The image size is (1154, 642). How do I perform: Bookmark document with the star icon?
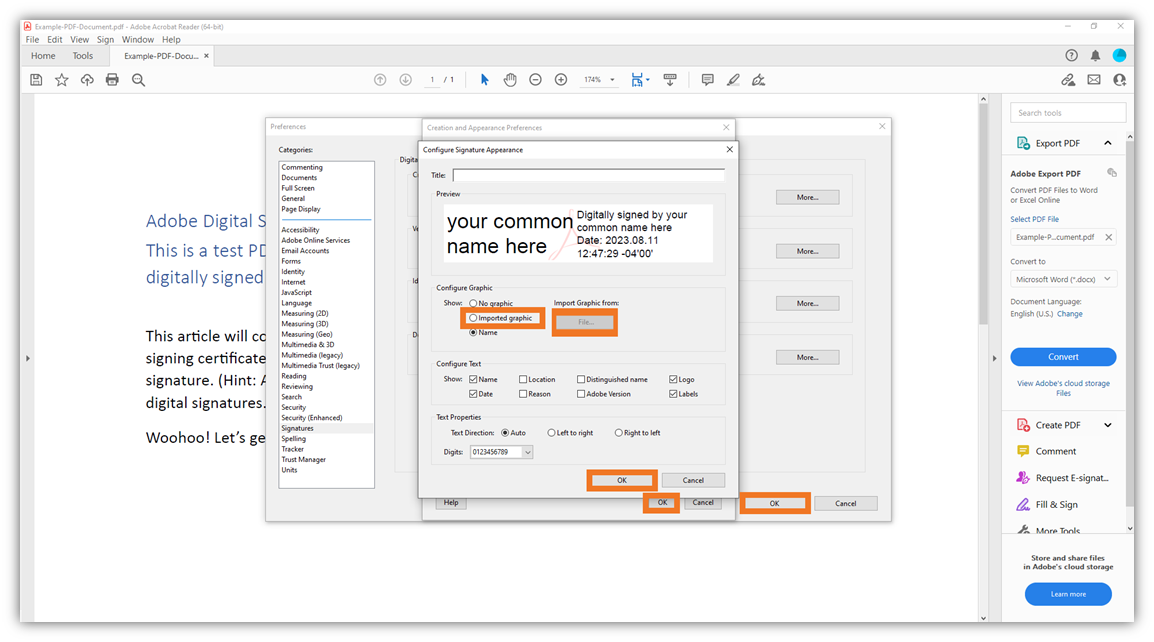tap(62, 80)
